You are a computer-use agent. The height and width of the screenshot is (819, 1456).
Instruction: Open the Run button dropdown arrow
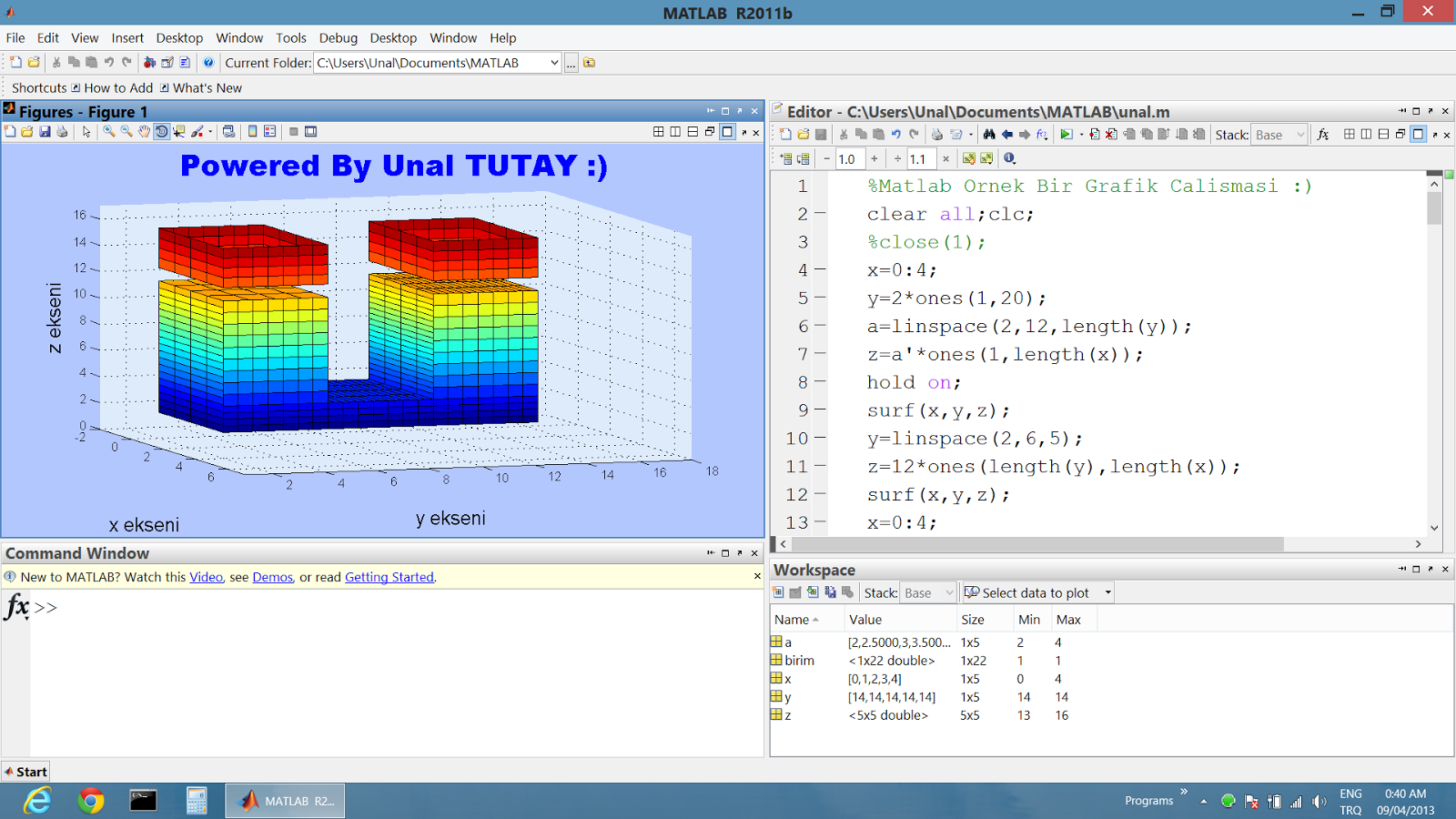point(1081,135)
